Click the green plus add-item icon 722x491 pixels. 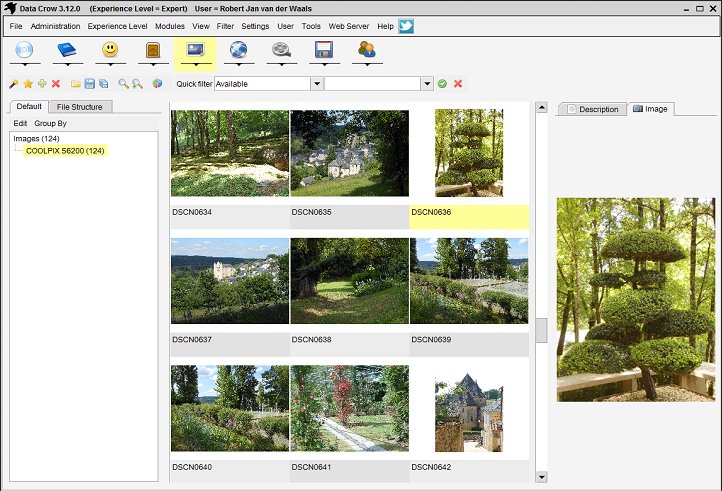42,83
